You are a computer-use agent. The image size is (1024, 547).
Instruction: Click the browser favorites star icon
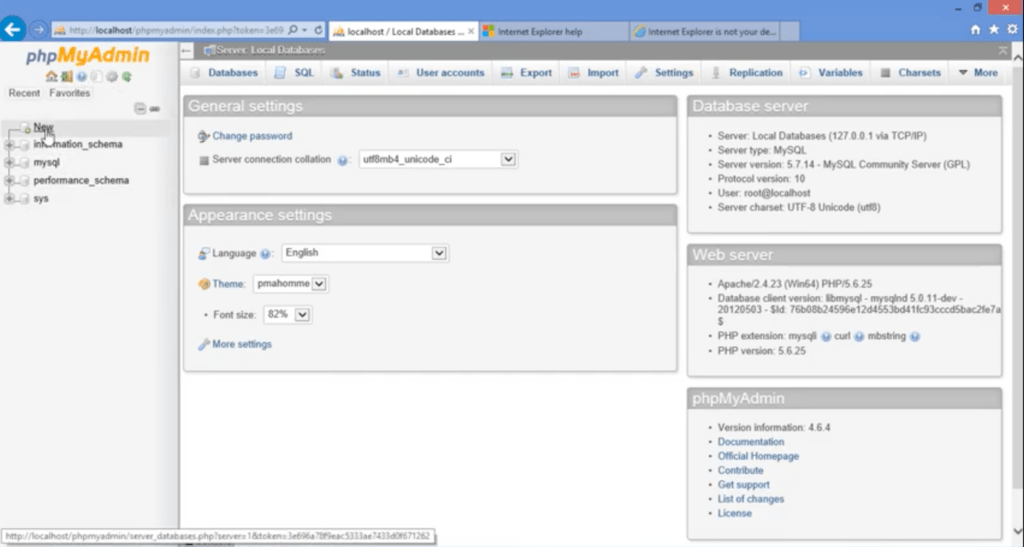pyautogui.click(x=993, y=29)
